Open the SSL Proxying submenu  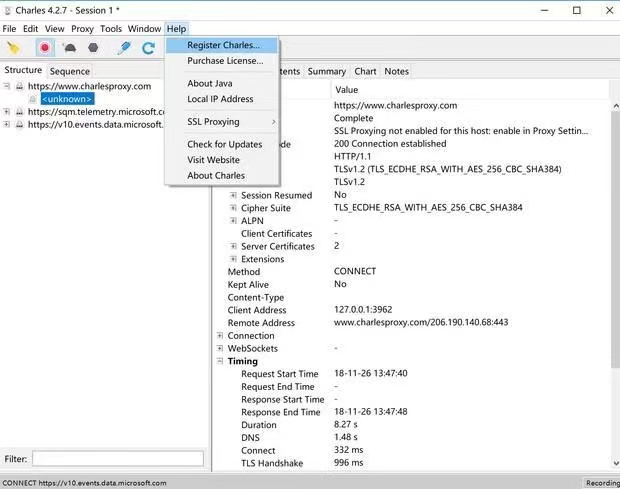[x=223, y=122]
